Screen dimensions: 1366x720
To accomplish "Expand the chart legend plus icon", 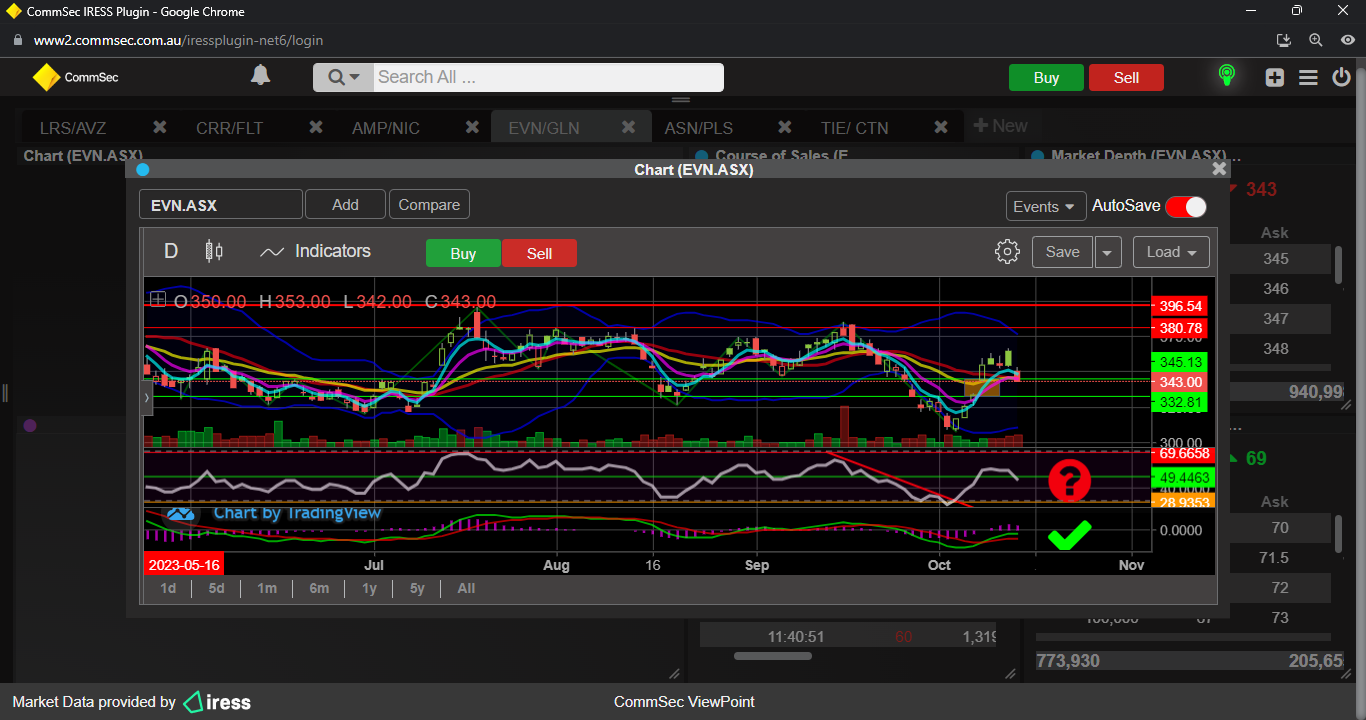I will pyautogui.click(x=158, y=299).
